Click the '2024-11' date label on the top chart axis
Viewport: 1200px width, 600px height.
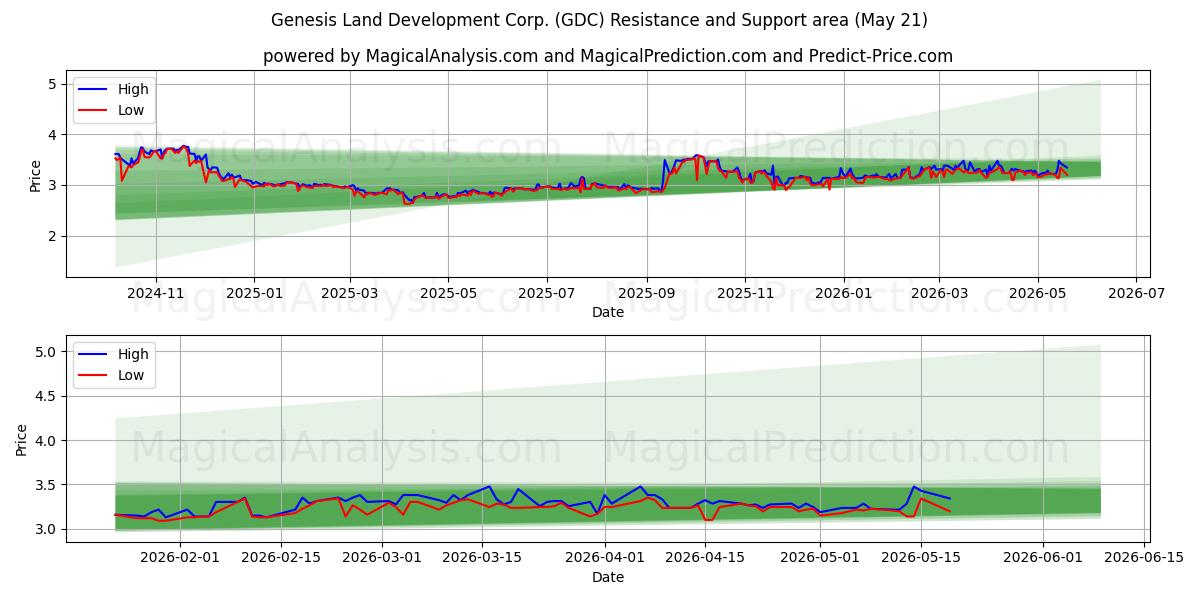tap(156, 294)
